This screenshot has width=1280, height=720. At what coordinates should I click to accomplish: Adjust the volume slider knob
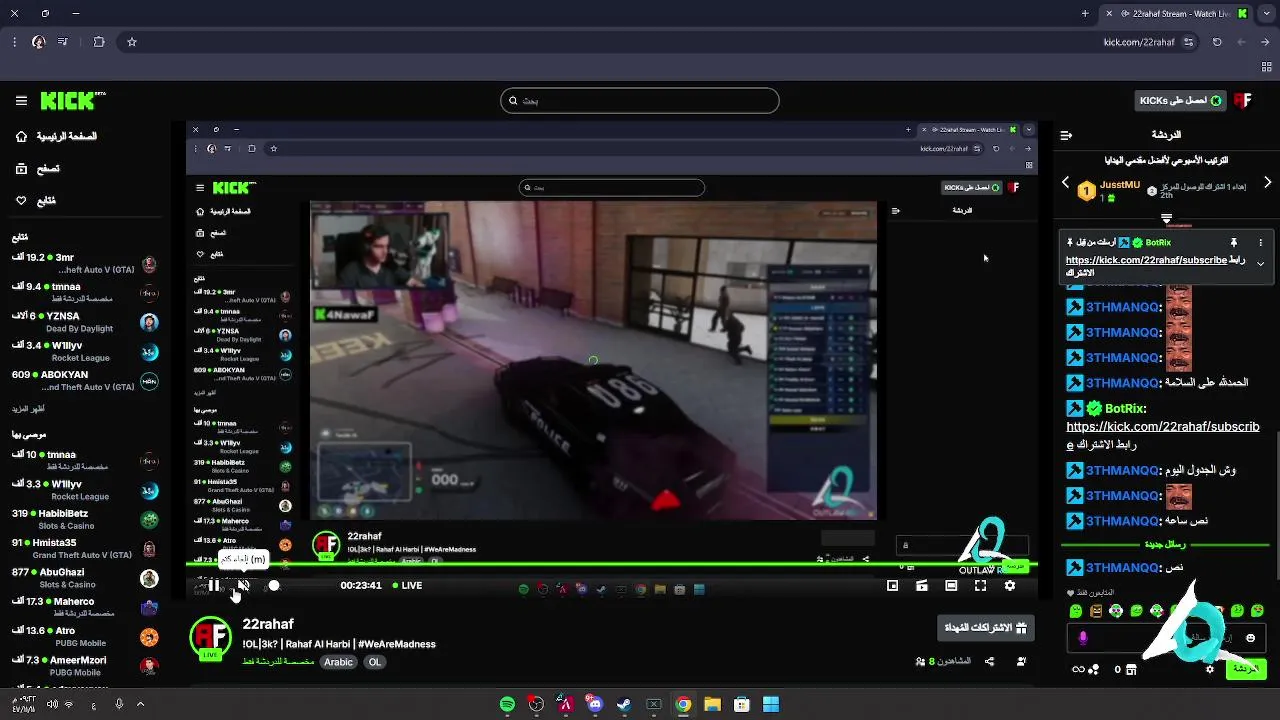tap(273, 586)
